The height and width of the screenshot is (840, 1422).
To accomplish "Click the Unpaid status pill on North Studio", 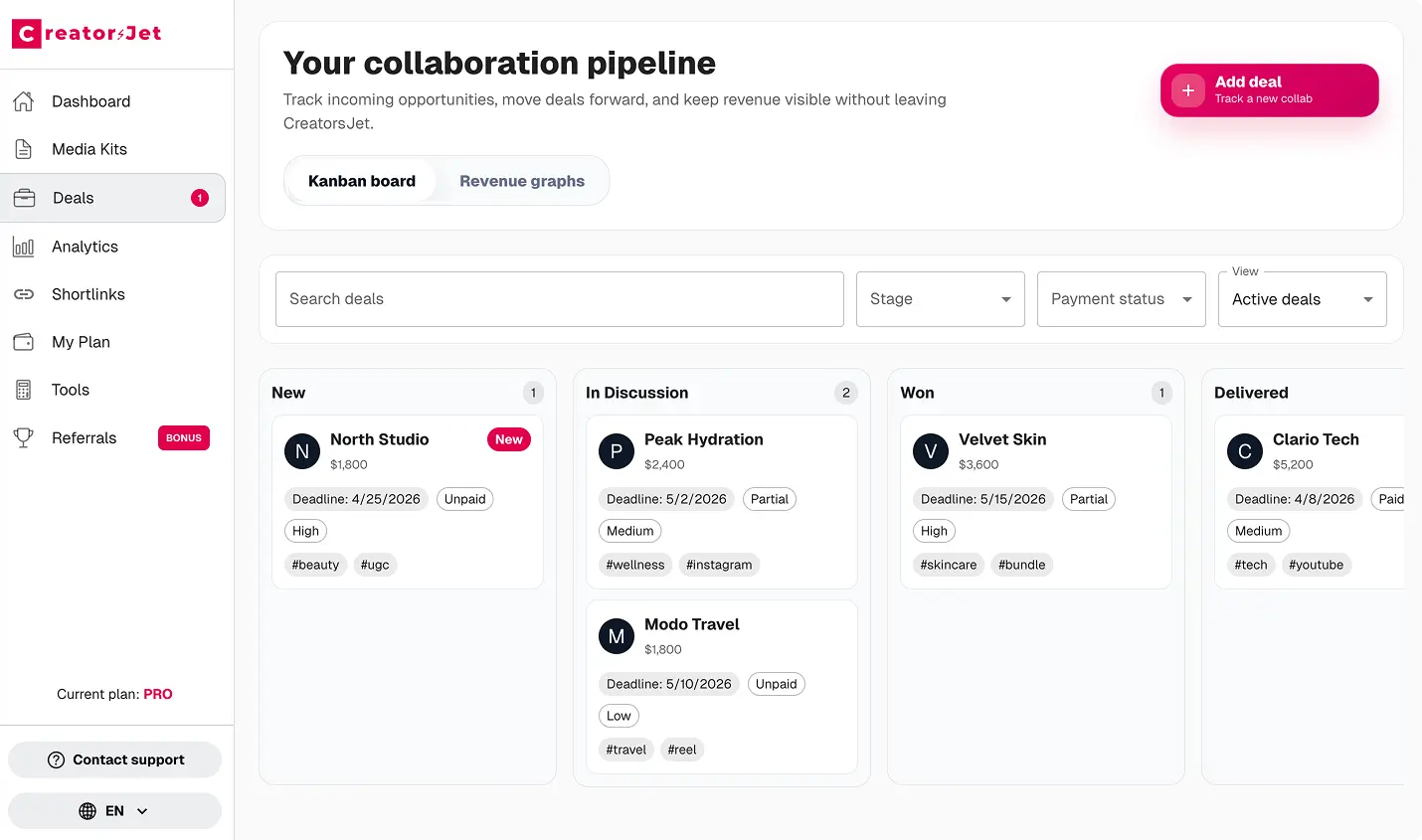I will [464, 499].
